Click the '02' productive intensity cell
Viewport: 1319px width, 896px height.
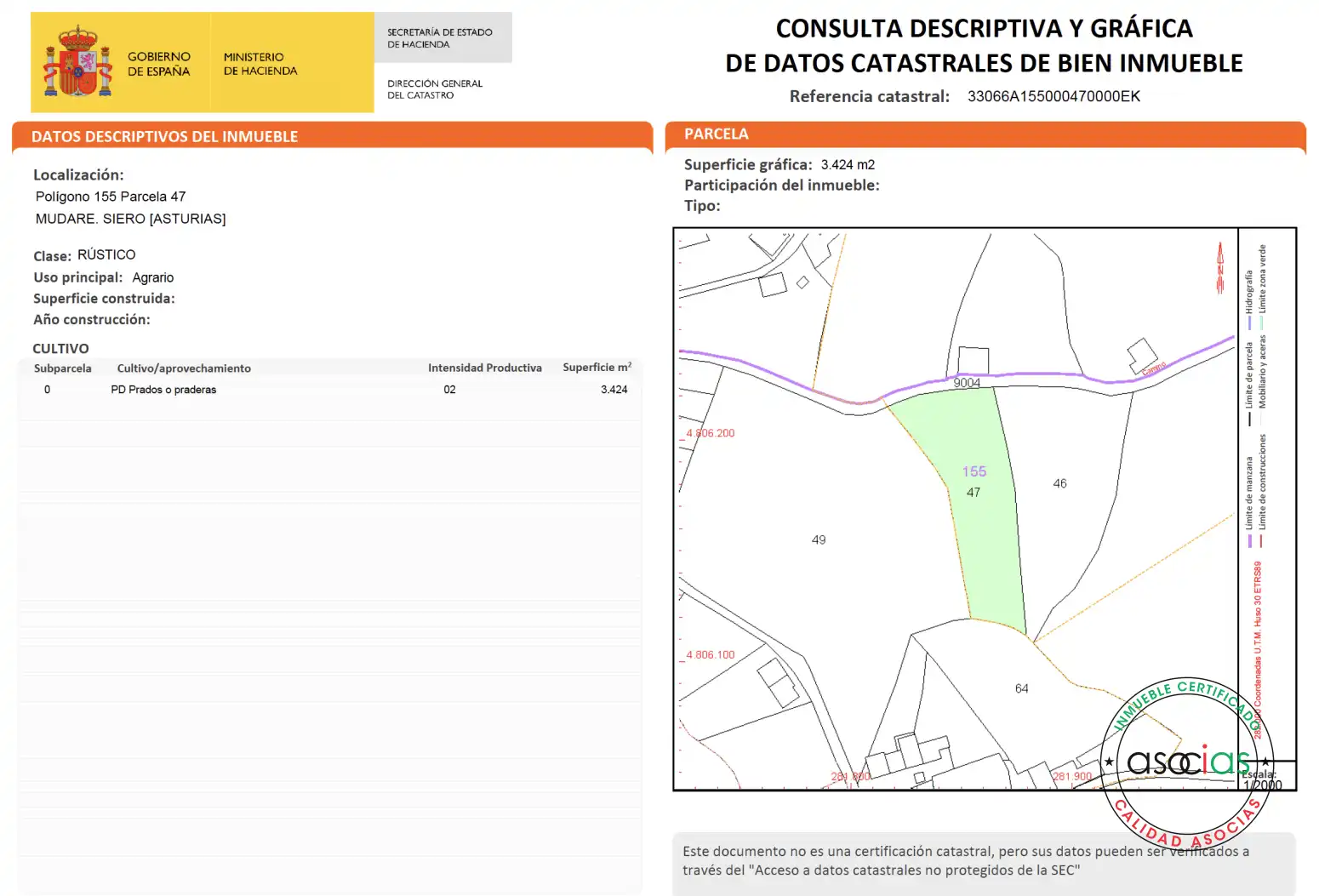(449, 390)
